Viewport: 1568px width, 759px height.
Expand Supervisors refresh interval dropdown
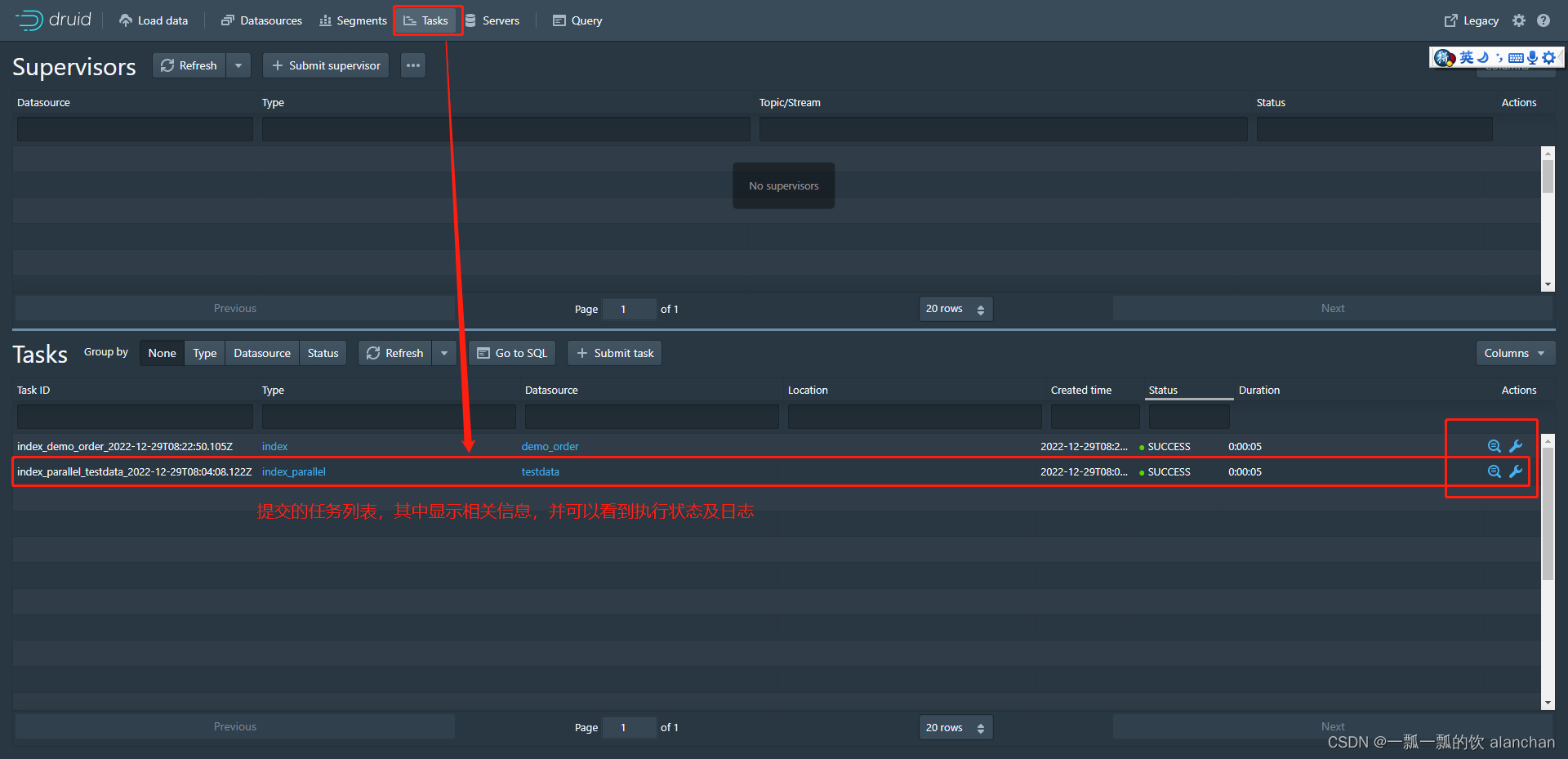pyautogui.click(x=238, y=65)
